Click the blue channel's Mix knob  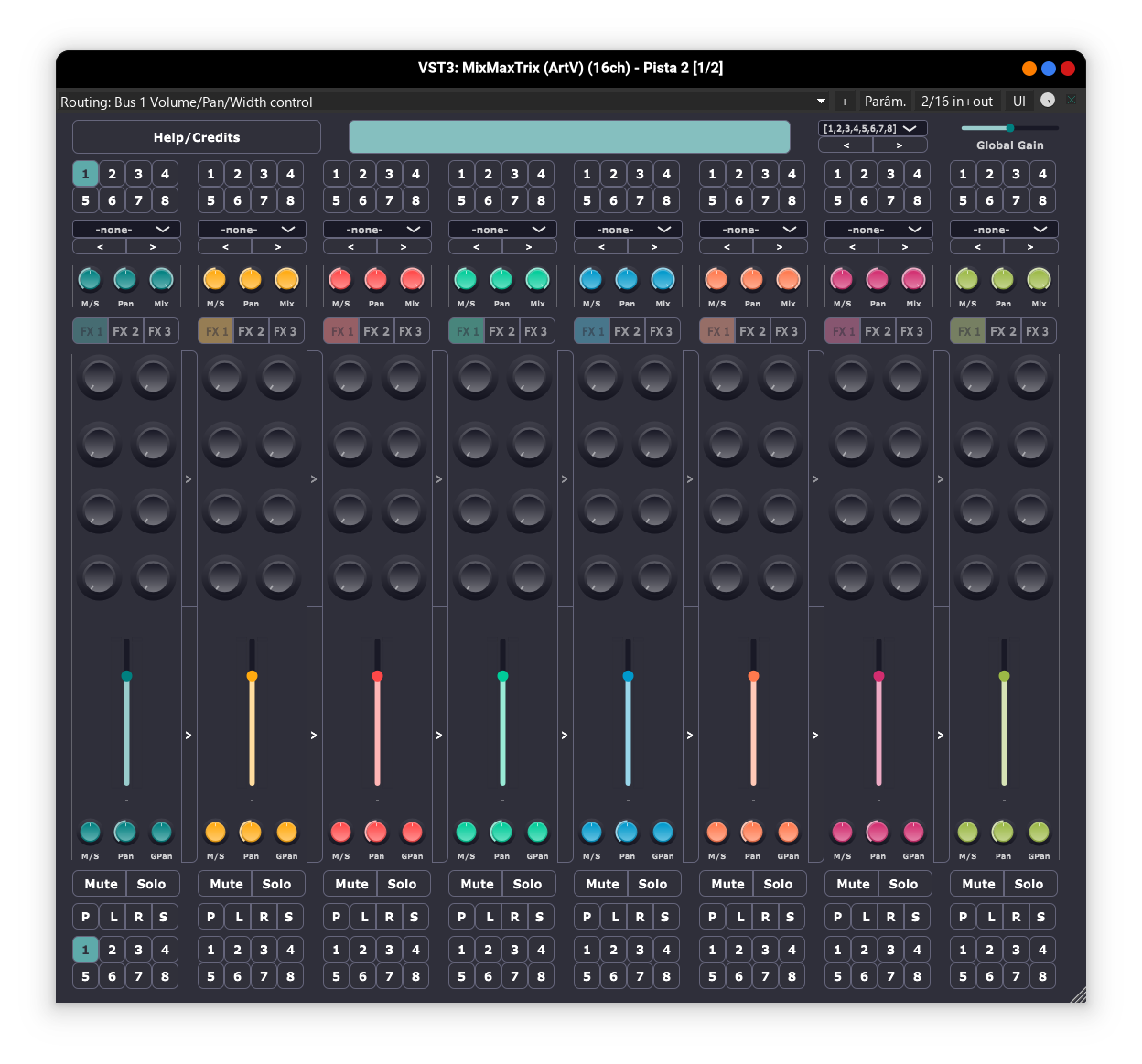point(663,281)
